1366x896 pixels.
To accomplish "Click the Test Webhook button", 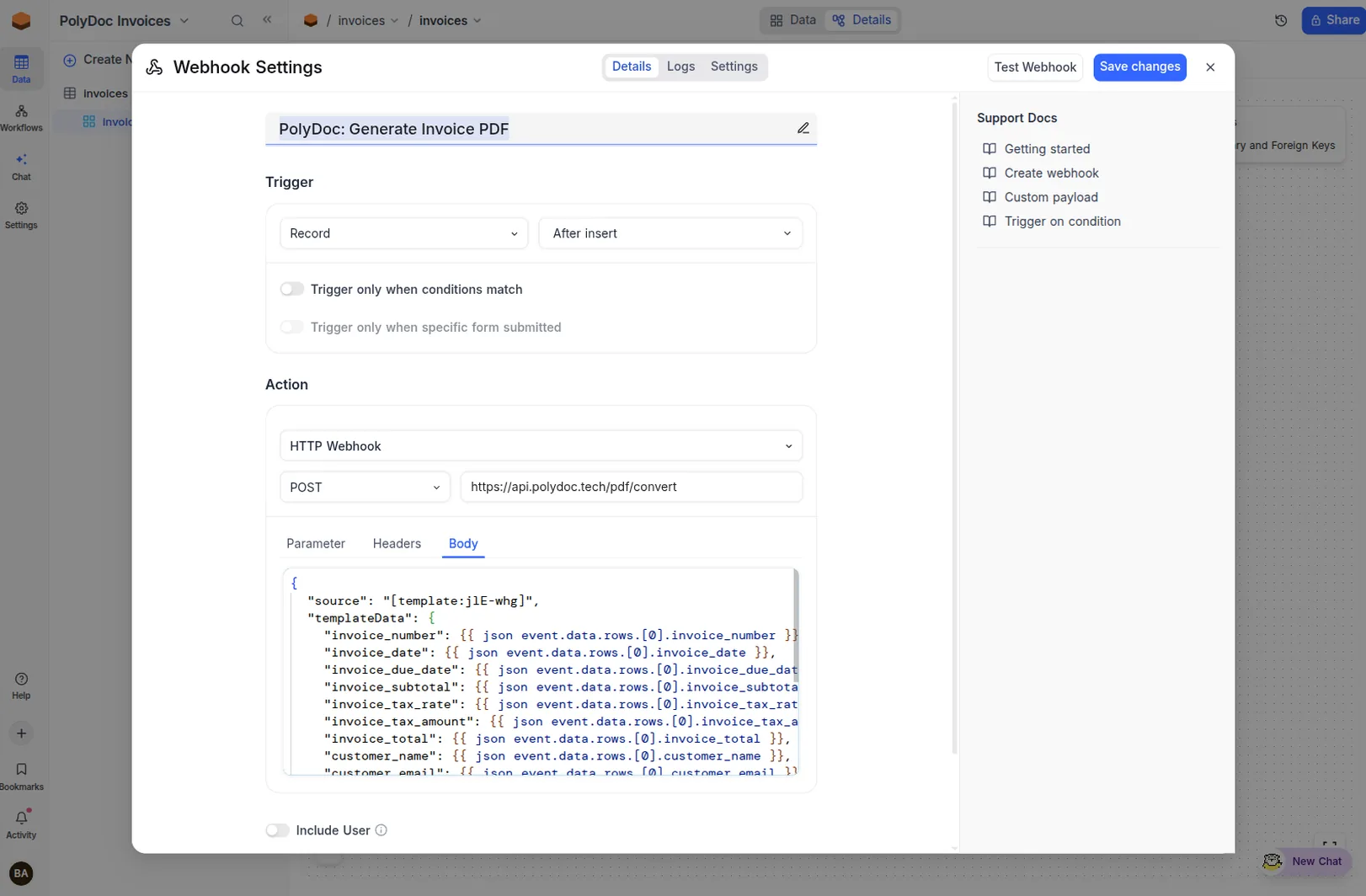I will tap(1035, 67).
